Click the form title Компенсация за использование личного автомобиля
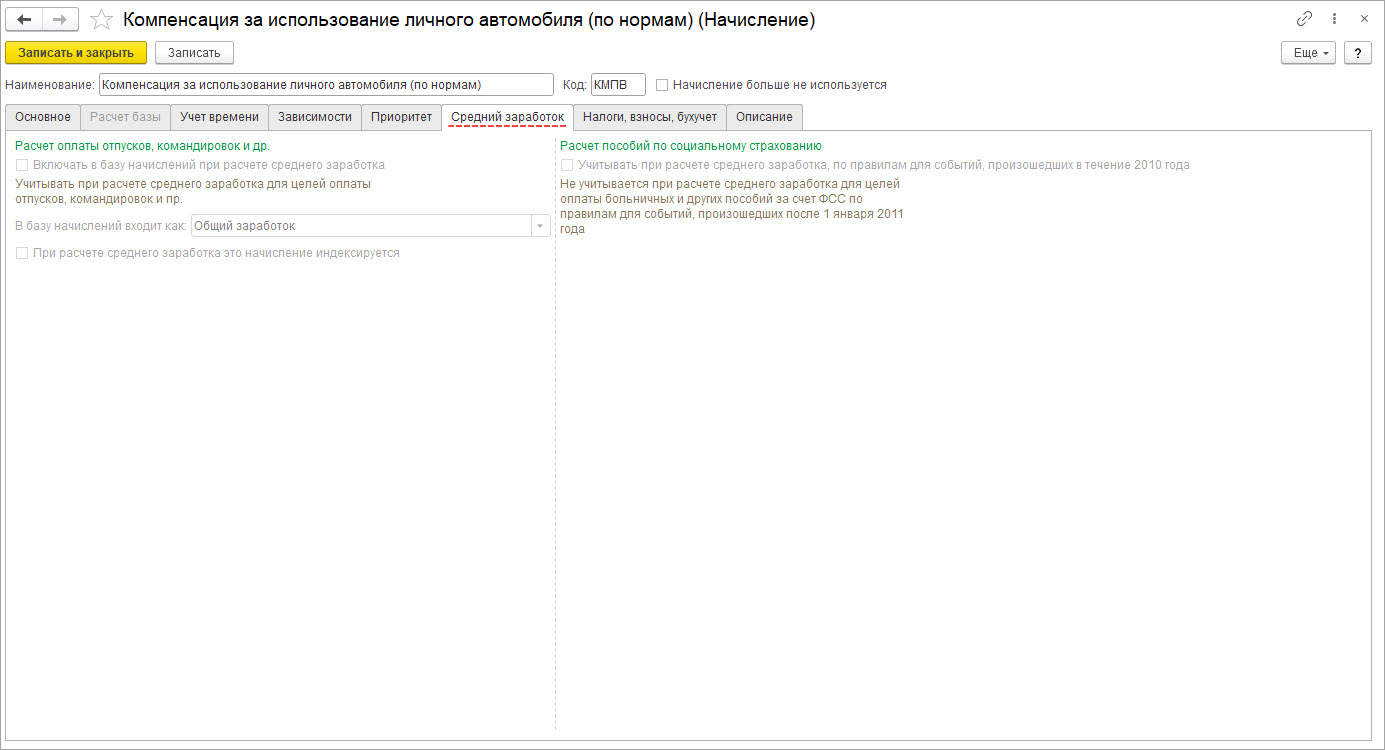This screenshot has height=750, width=1385. tap(469, 20)
